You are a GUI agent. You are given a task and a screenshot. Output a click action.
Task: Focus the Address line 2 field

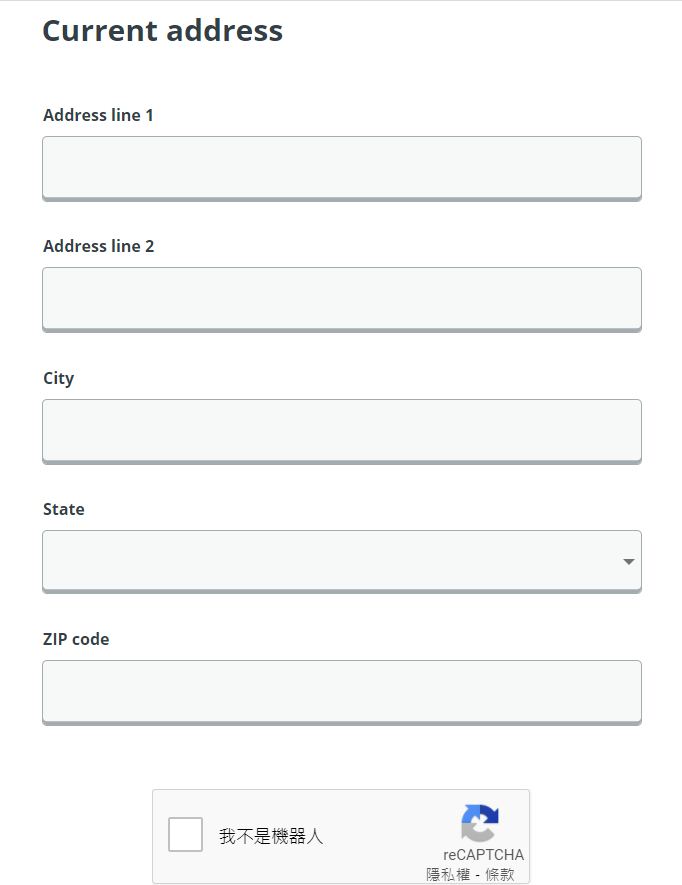click(342, 300)
